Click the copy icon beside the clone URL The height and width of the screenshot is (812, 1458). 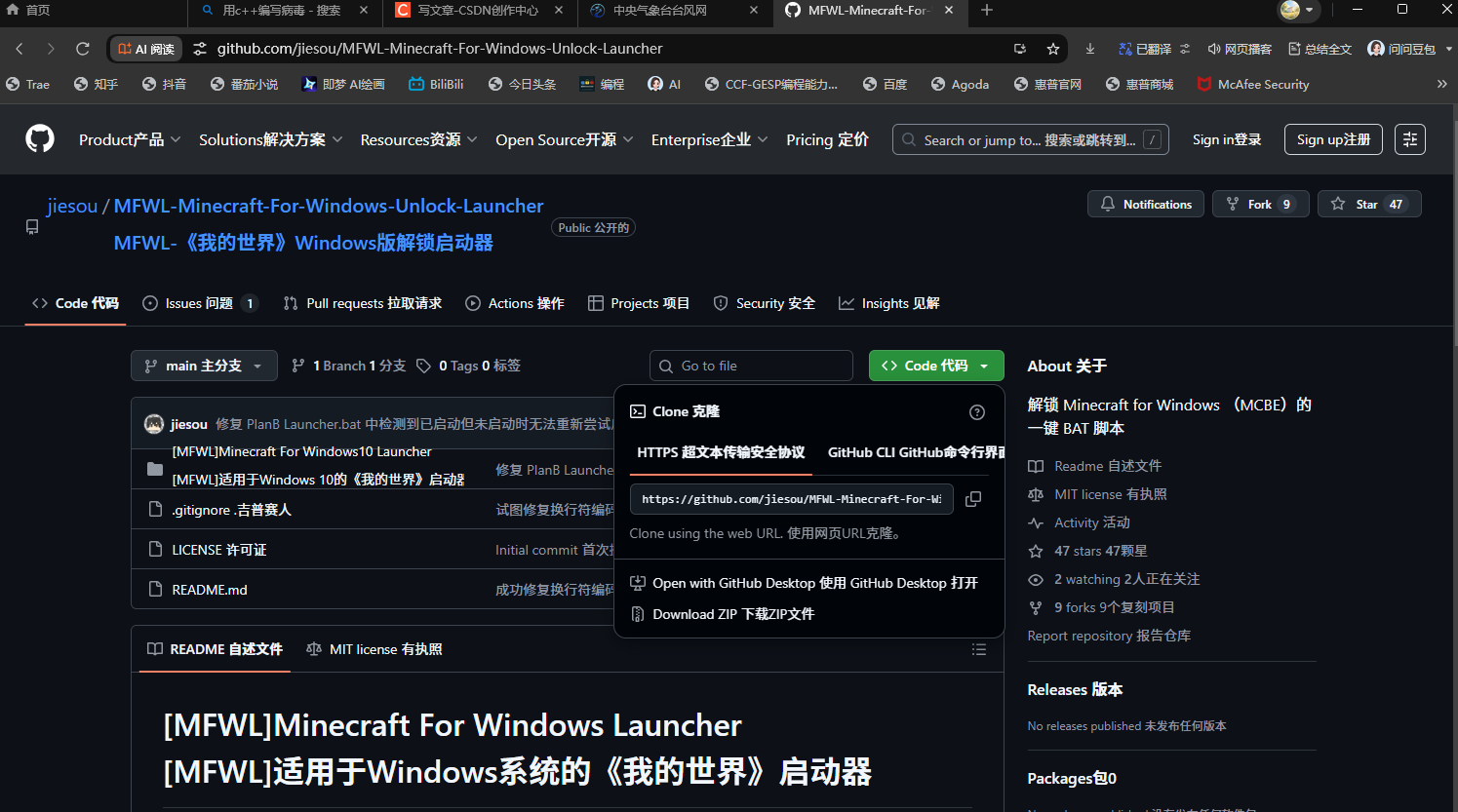pyautogui.click(x=972, y=498)
